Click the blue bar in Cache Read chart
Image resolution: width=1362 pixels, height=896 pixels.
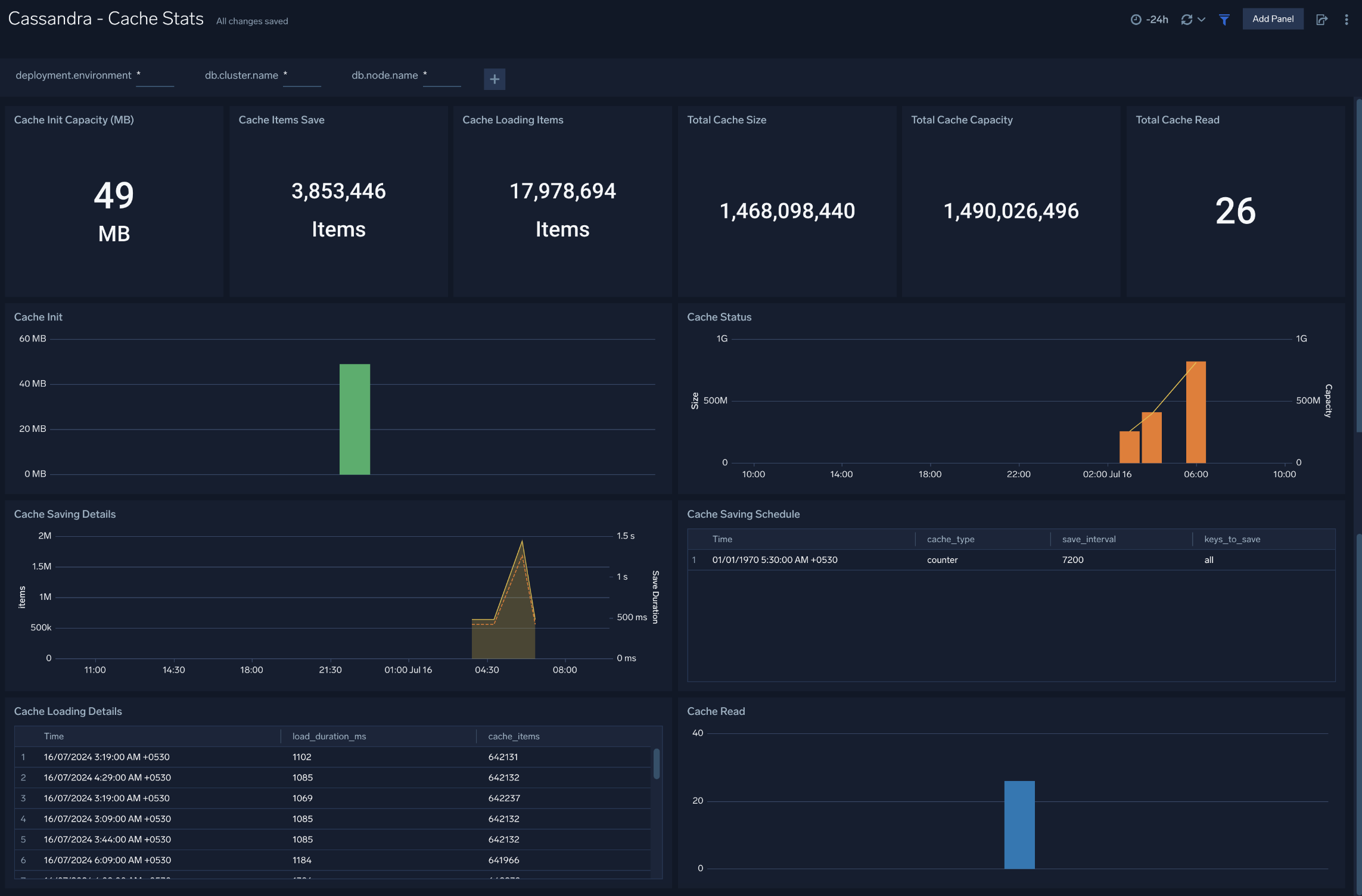pyautogui.click(x=1019, y=825)
